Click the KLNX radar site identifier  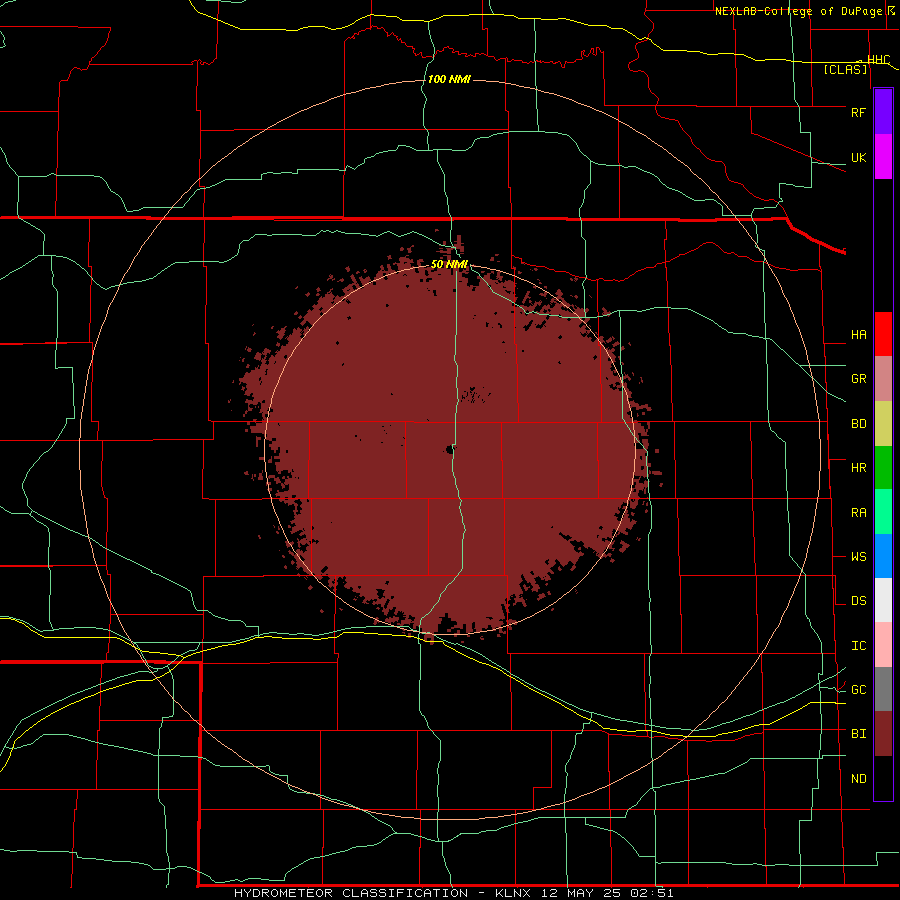pyautogui.click(x=512, y=893)
